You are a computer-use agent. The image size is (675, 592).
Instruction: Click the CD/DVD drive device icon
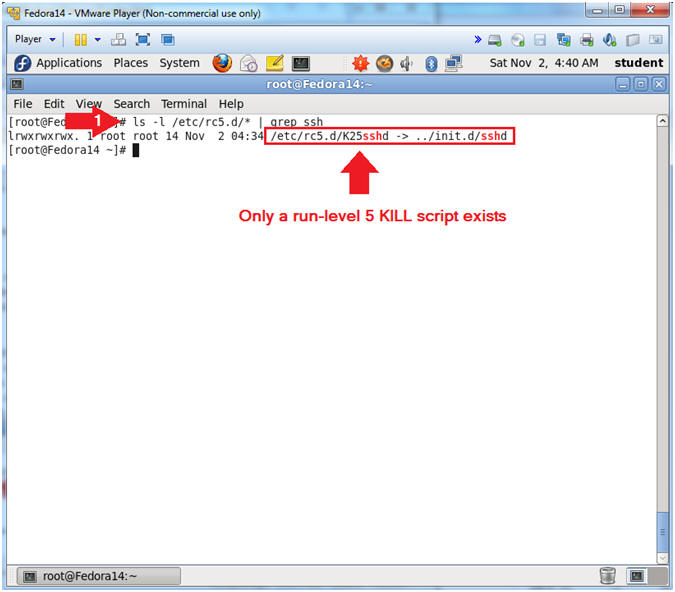click(x=518, y=40)
